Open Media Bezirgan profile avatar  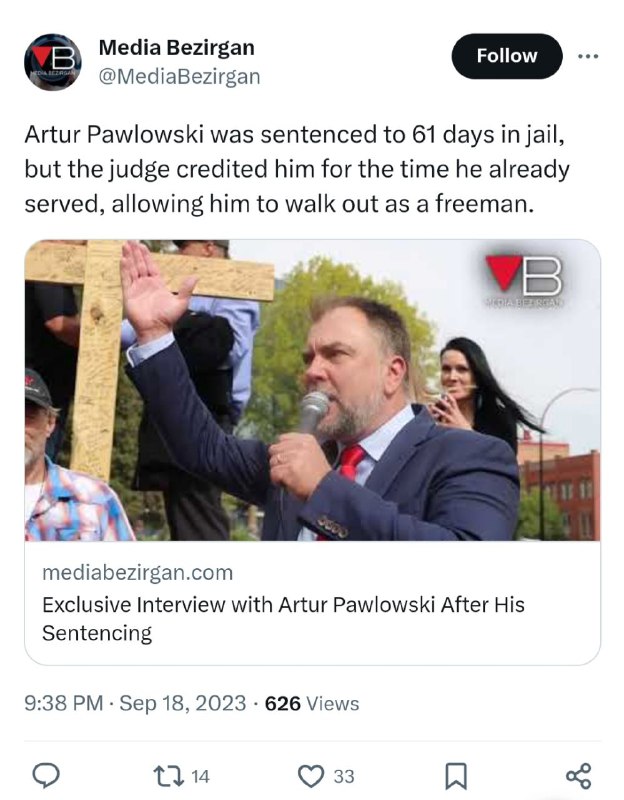click(x=53, y=62)
